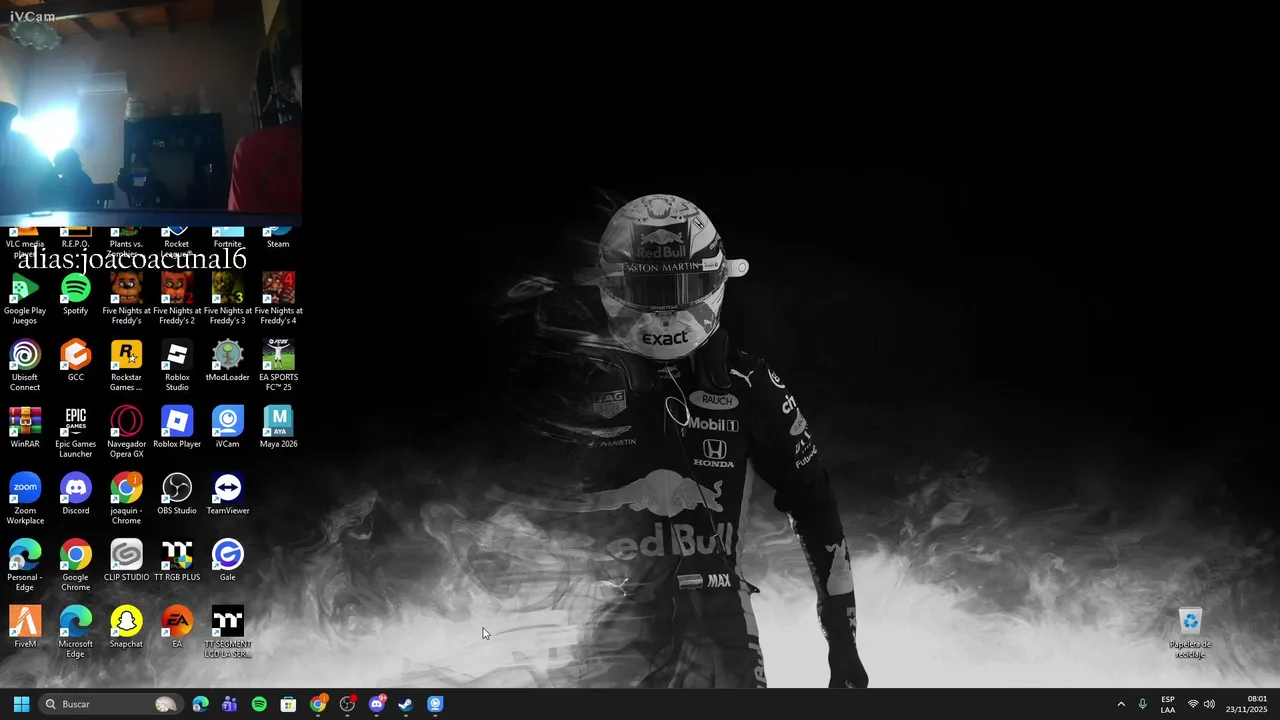
Task: Select the TeamViewer desktop icon
Action: pyautogui.click(x=227, y=494)
